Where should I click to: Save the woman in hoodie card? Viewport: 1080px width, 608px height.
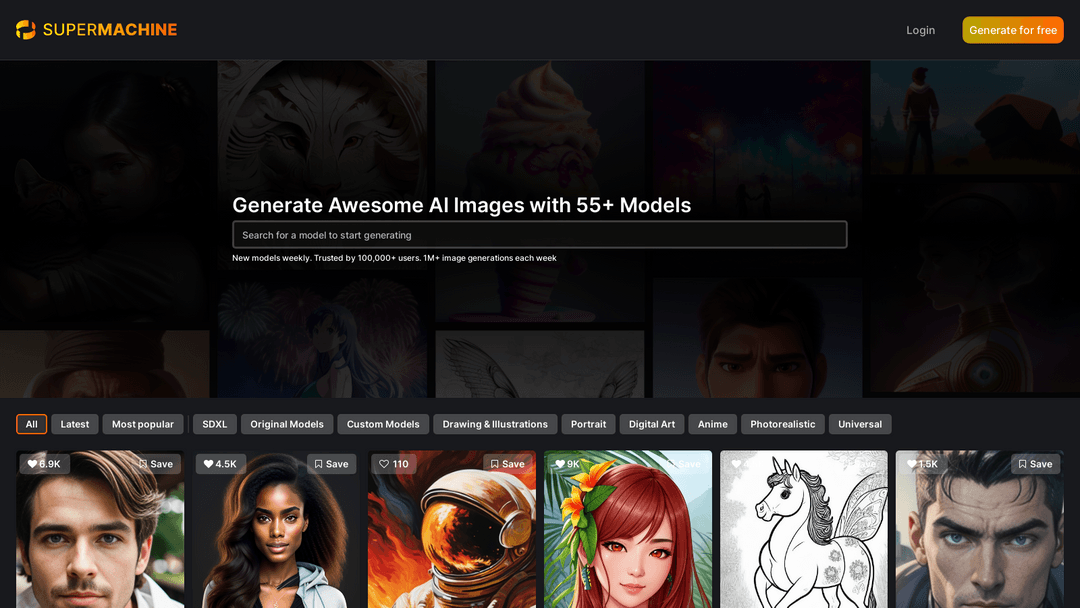click(x=331, y=464)
